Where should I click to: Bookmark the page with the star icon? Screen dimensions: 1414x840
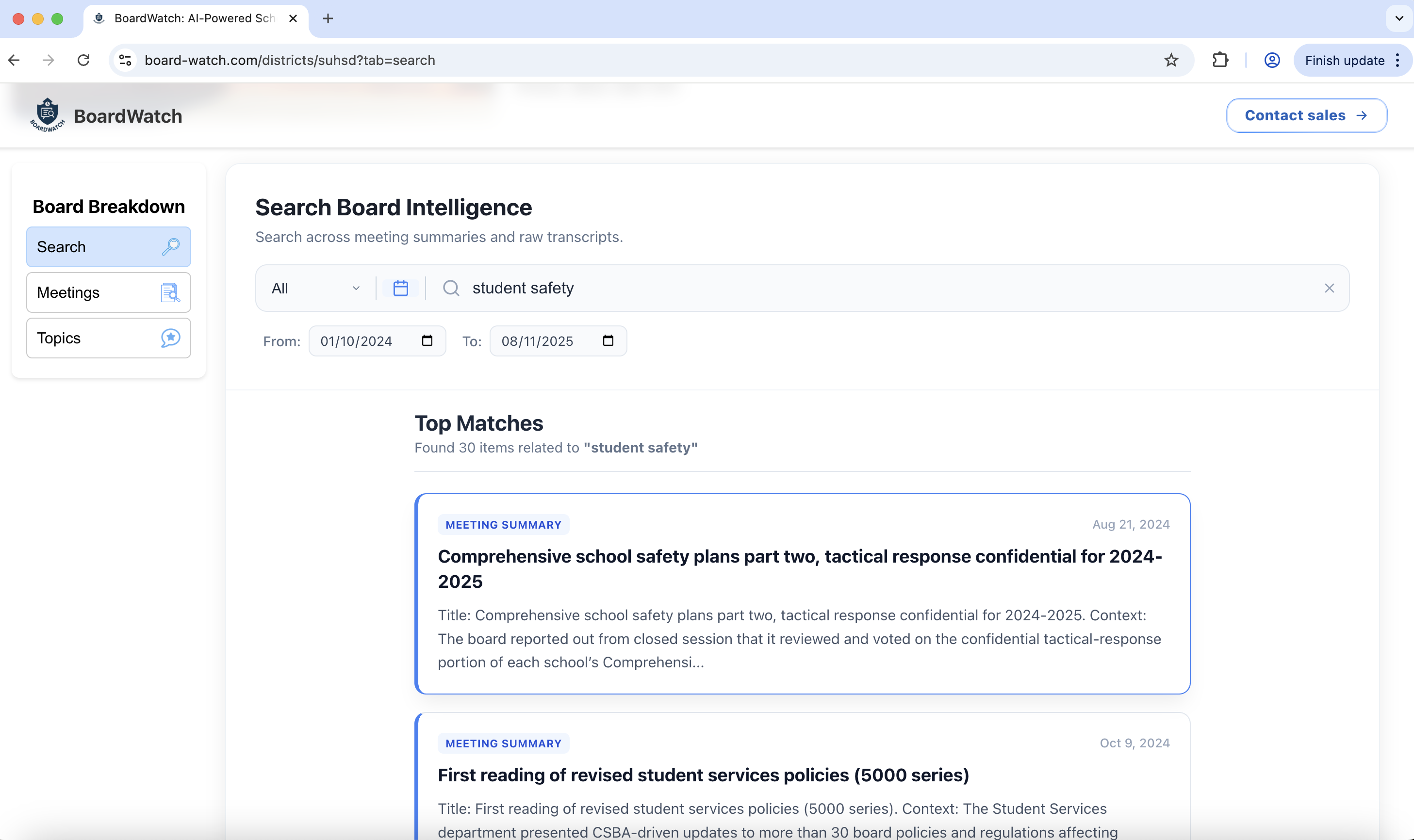coord(1170,60)
